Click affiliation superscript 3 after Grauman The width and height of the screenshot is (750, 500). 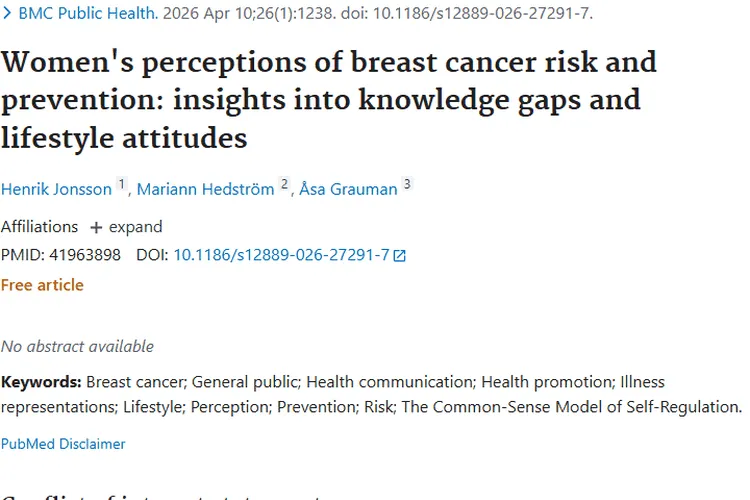[x=407, y=184]
